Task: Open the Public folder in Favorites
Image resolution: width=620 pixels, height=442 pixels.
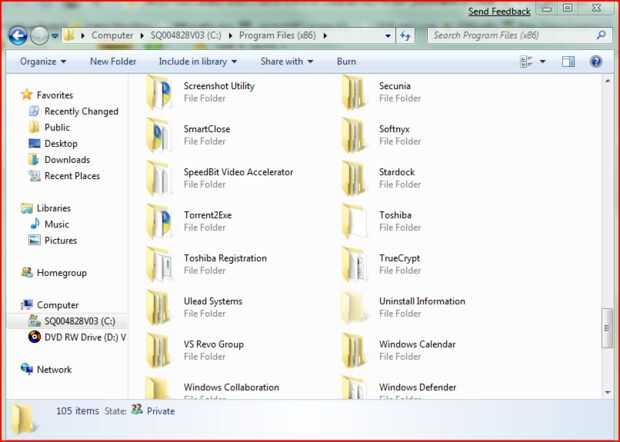Action: pos(57,128)
